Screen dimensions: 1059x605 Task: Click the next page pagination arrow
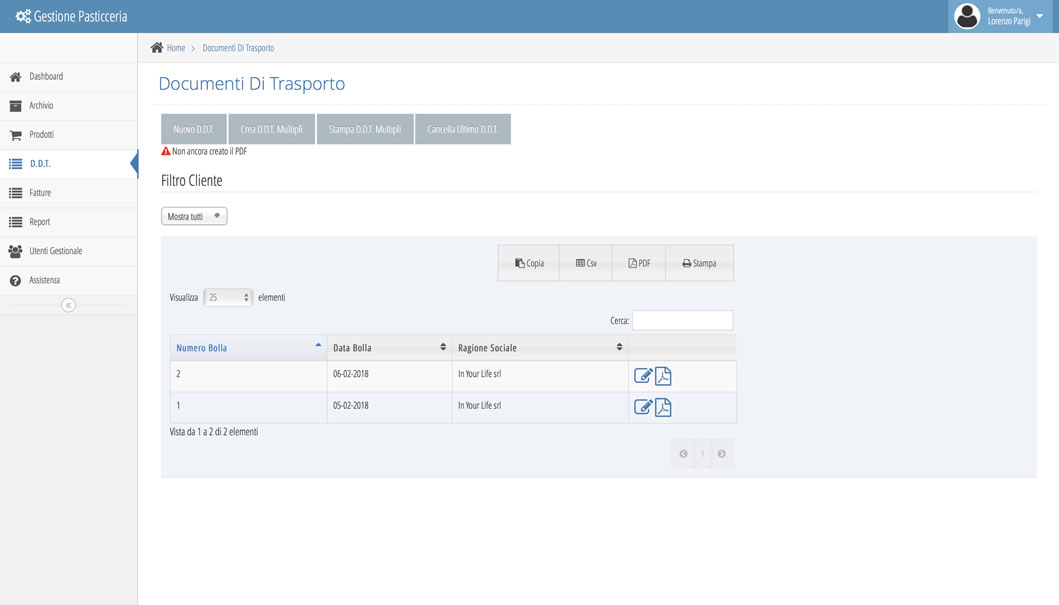[x=721, y=454]
